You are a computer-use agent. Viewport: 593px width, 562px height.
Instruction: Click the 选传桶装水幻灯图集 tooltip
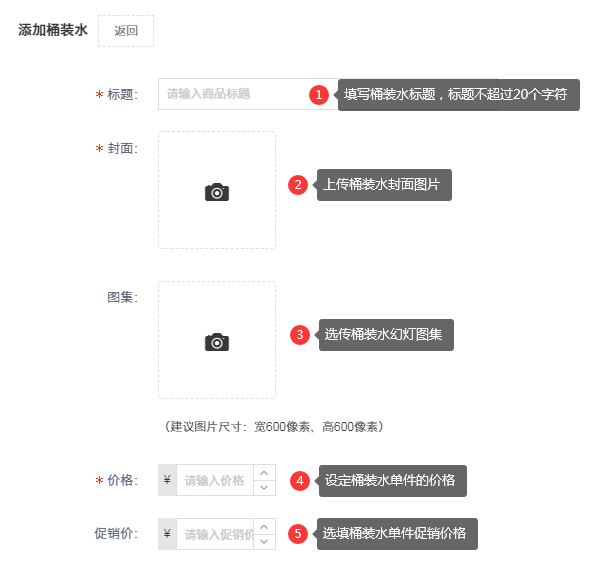pyautogui.click(x=386, y=335)
